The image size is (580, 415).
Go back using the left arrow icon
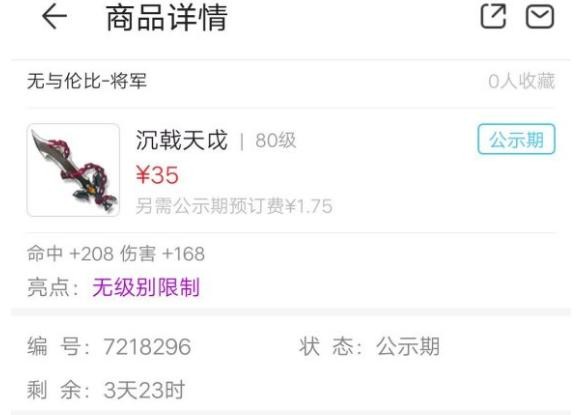(x=54, y=17)
